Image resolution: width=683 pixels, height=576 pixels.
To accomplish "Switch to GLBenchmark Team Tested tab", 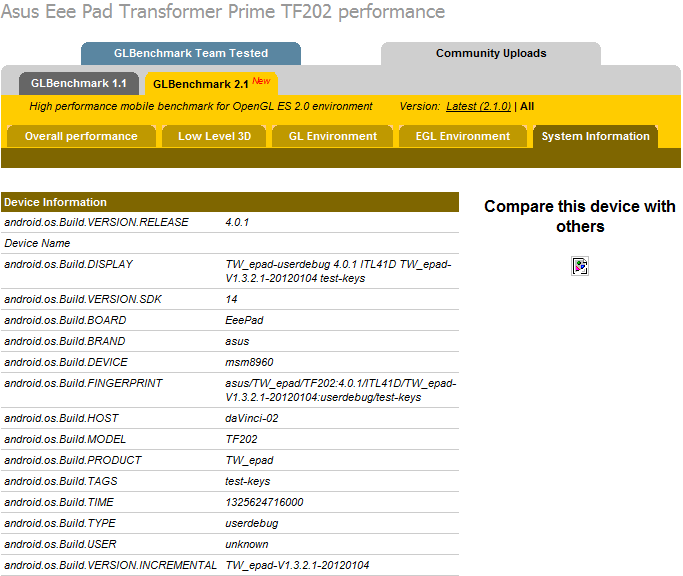I will pyautogui.click(x=191, y=53).
